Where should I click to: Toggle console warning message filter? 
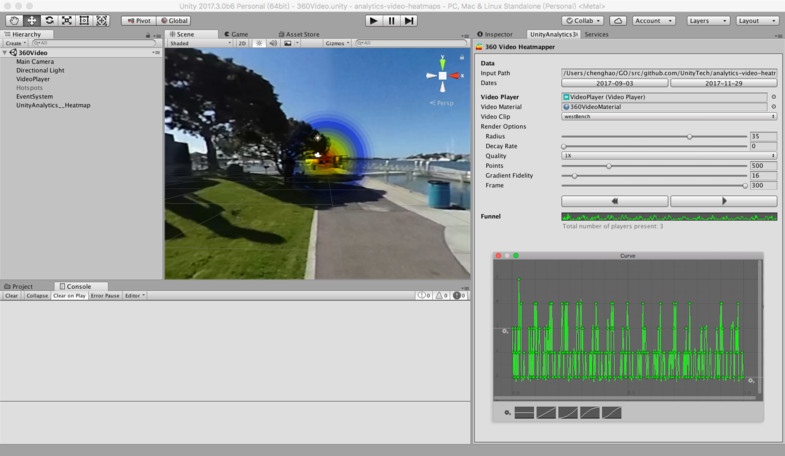442,296
